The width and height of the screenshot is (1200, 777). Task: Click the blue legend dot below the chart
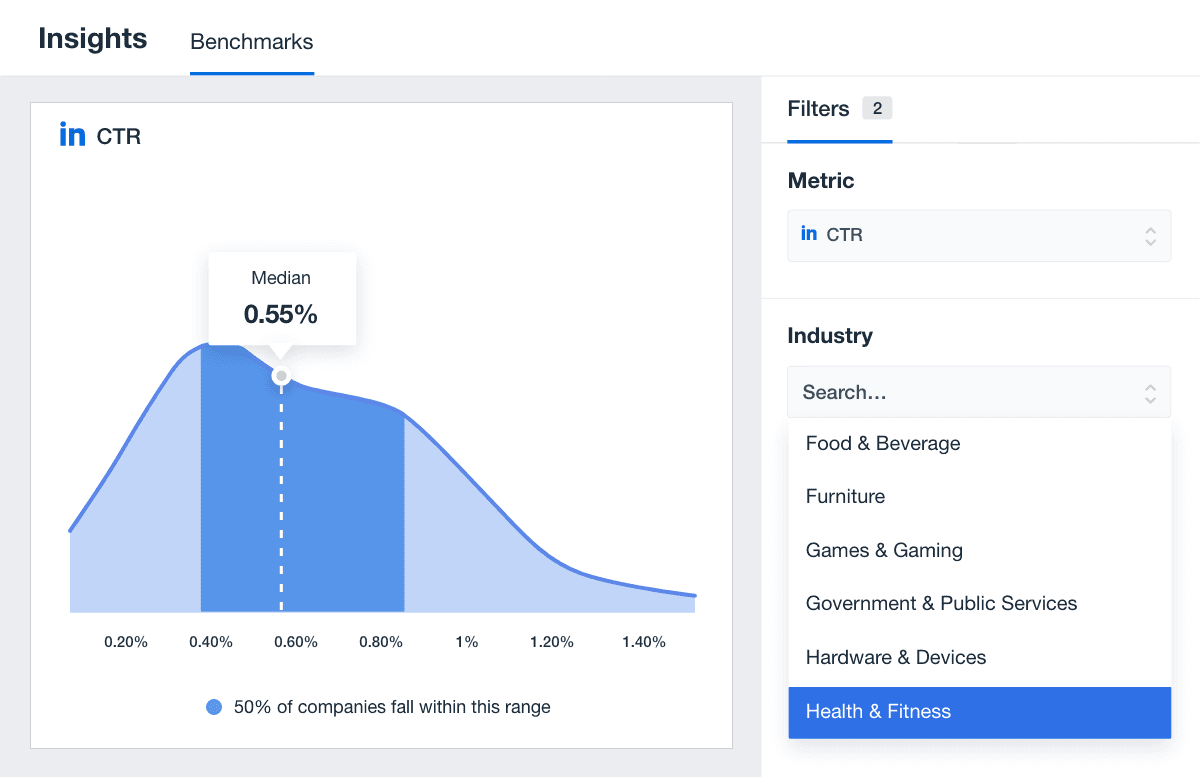coord(214,707)
